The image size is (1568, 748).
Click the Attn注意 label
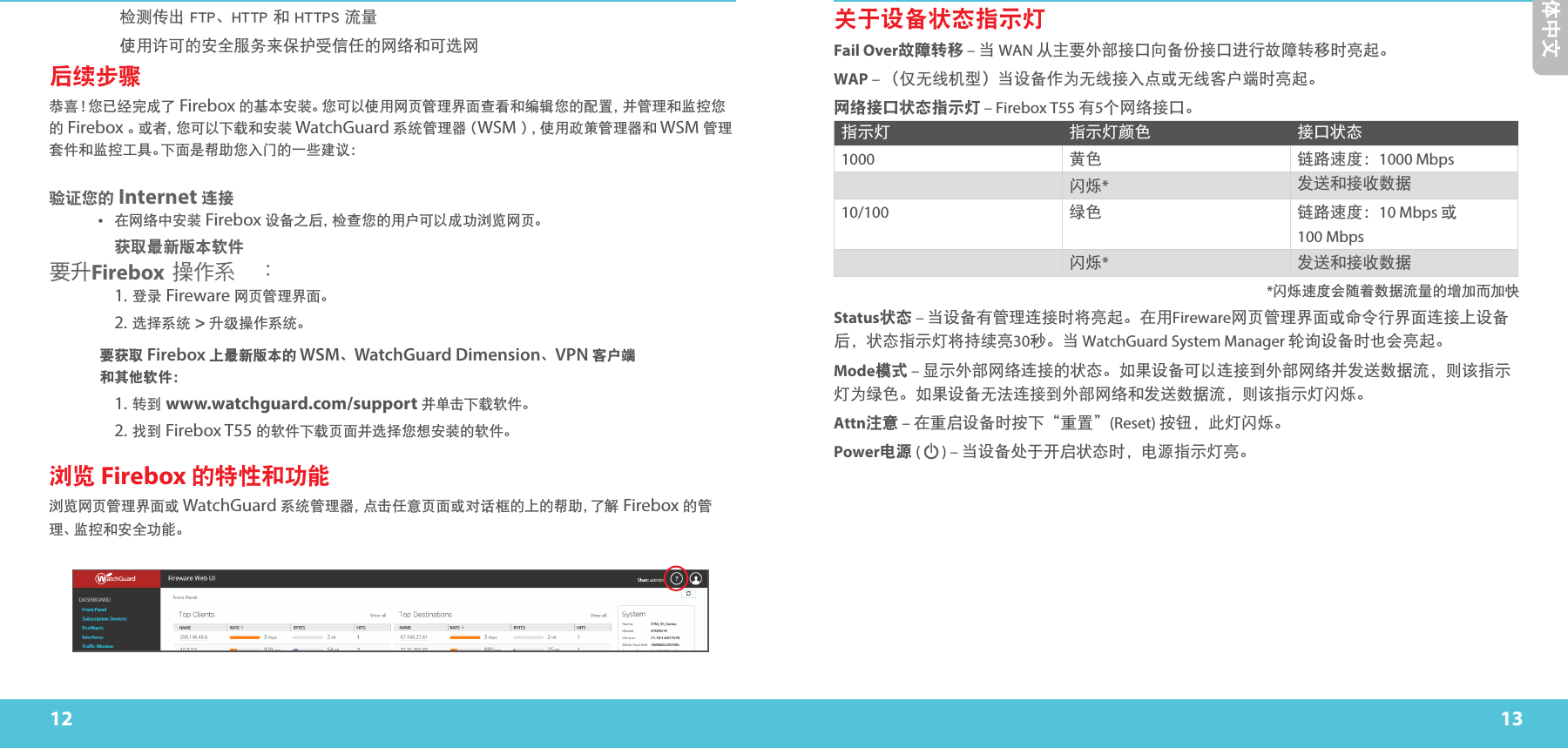(865, 423)
